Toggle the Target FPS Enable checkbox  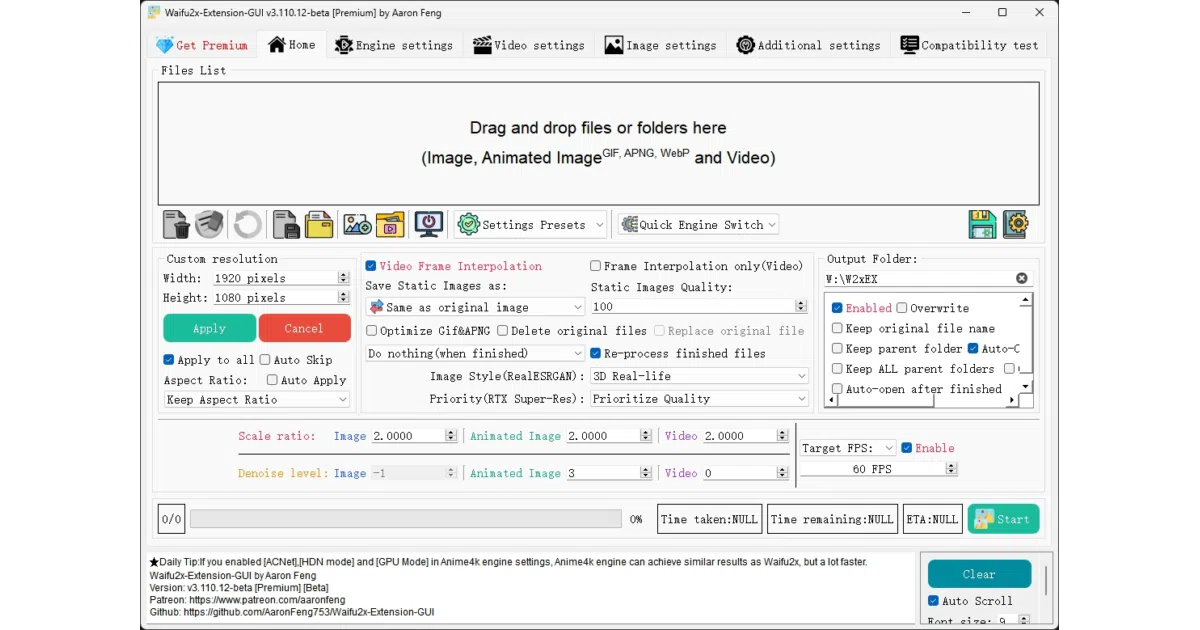point(907,448)
